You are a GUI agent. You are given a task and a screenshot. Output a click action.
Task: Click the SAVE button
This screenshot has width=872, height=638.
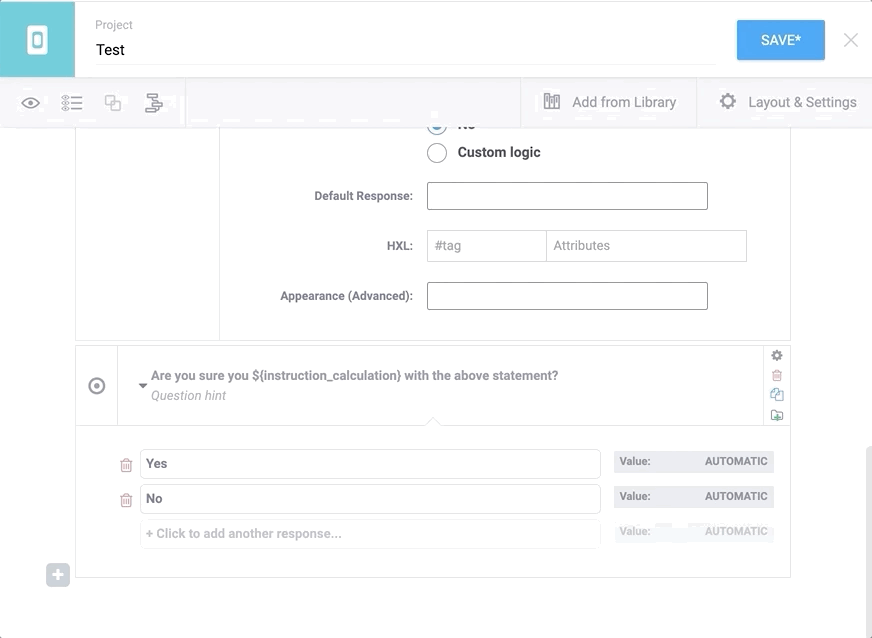(780, 40)
